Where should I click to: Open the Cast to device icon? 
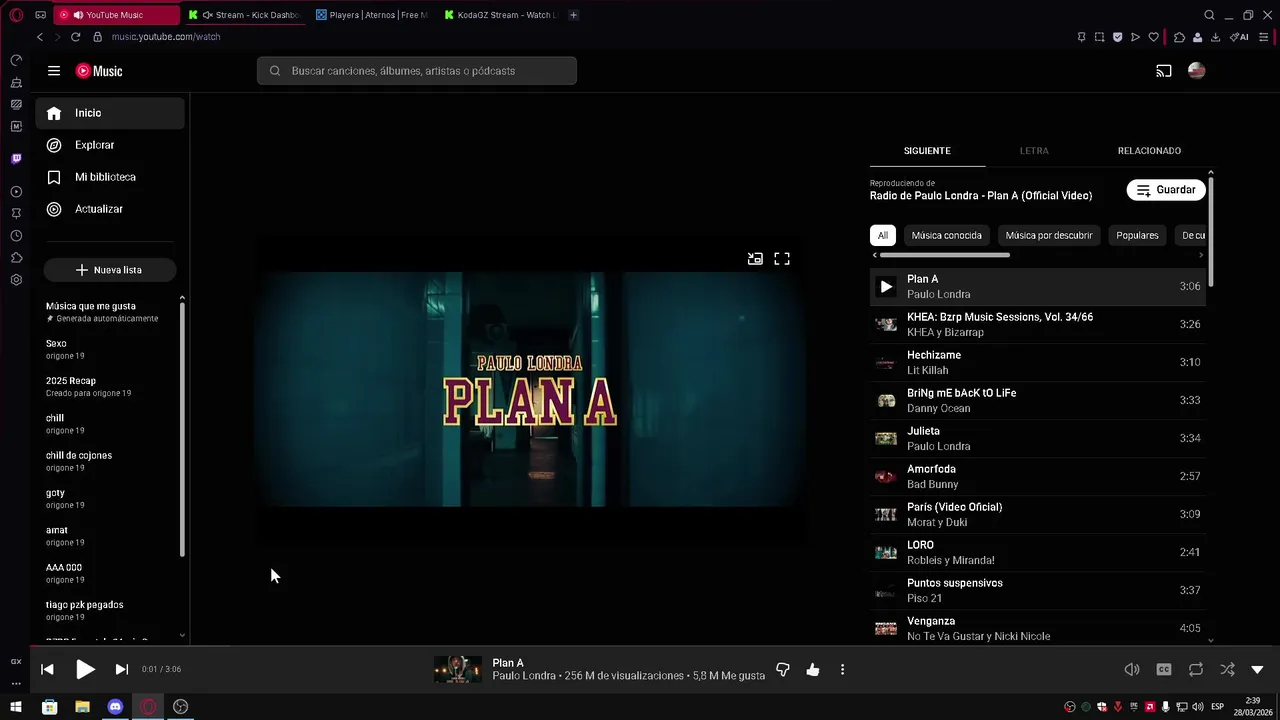(1164, 71)
